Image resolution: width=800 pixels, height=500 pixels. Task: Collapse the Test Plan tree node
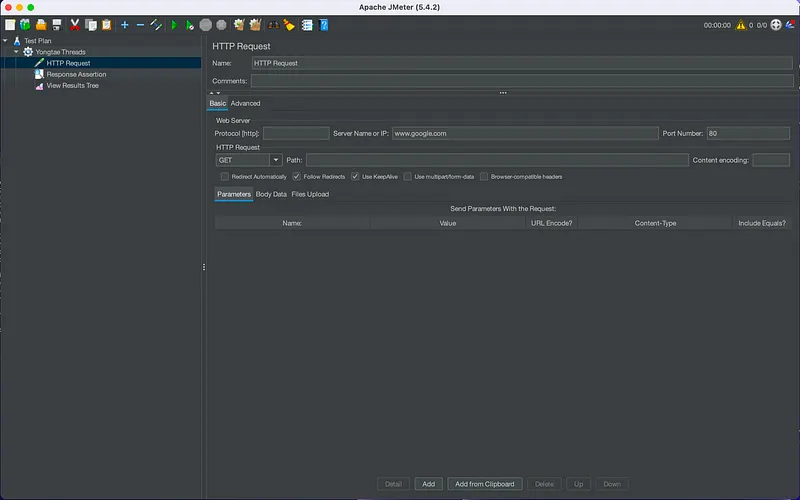click(x=5, y=41)
